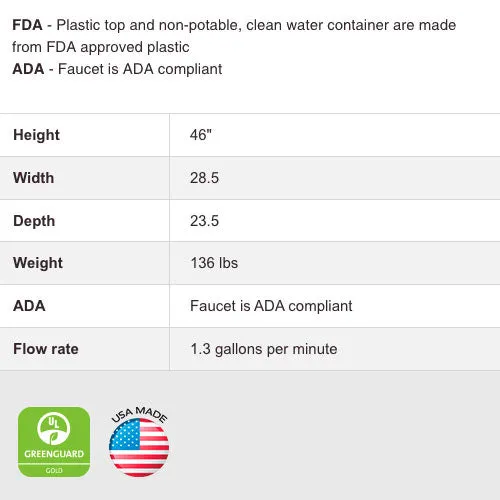The height and width of the screenshot is (500, 500).
Task: Select the ADA row label in table
Action: [29, 306]
